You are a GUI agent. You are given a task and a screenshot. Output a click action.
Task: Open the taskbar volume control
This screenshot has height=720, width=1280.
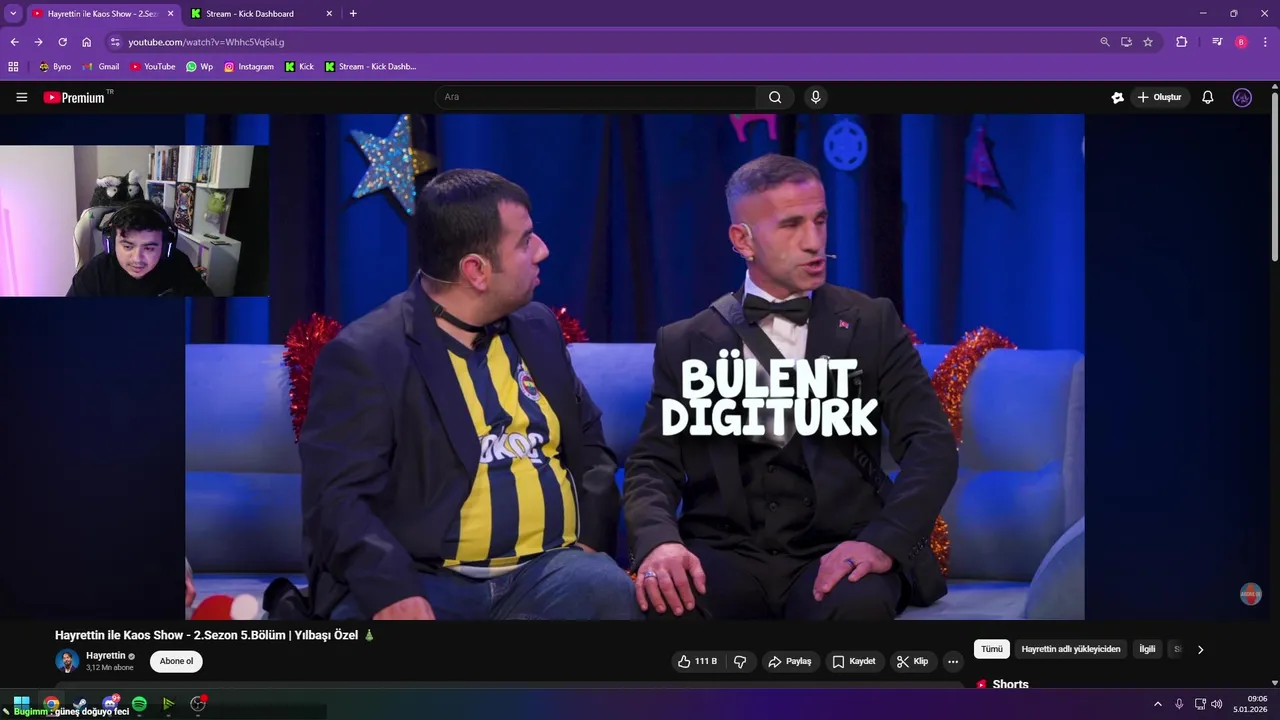[1217, 704]
